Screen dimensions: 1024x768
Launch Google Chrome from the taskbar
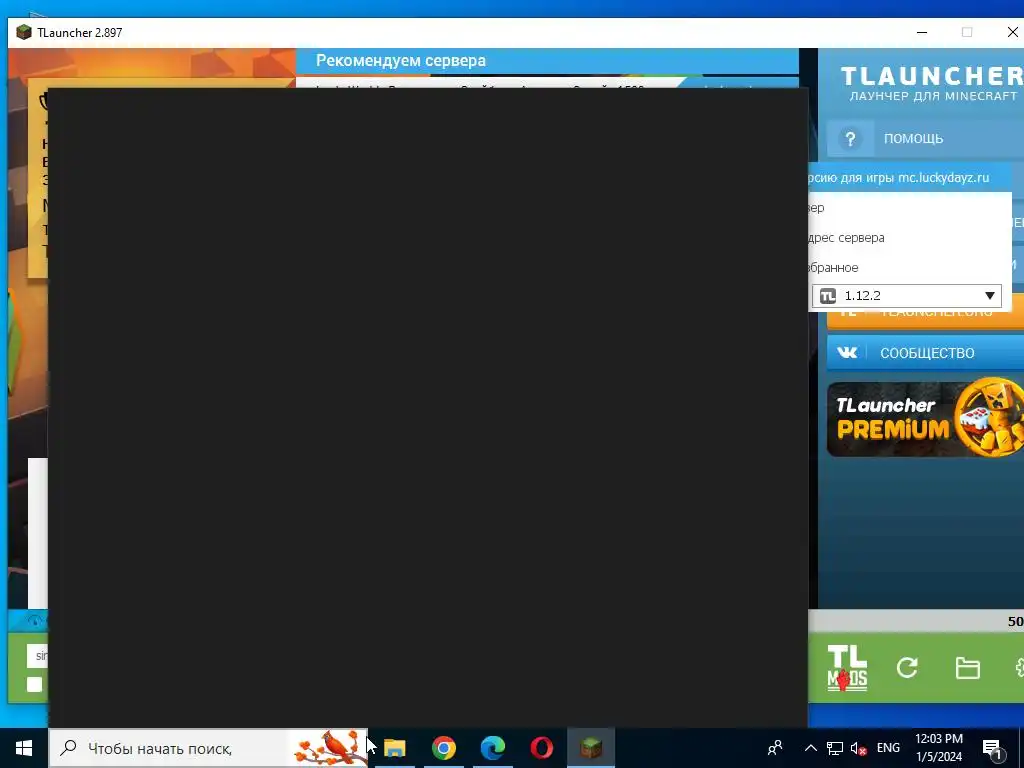click(443, 748)
